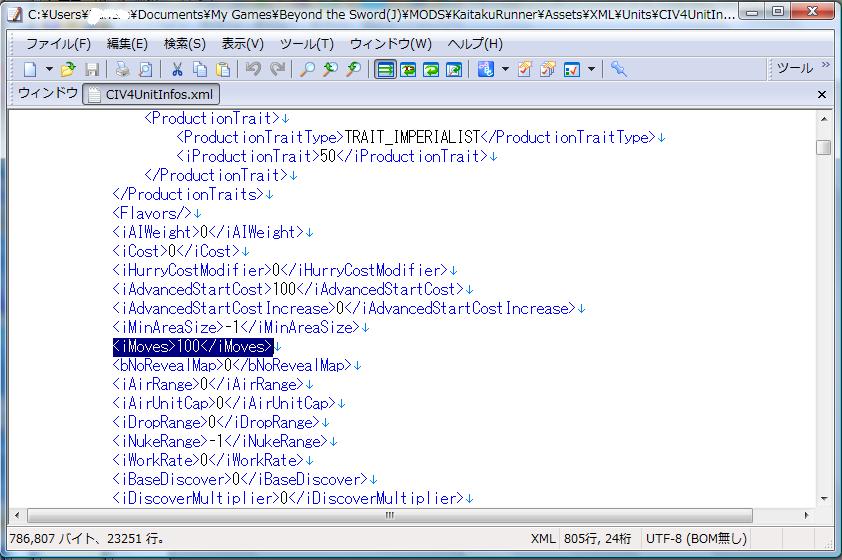Click the Open folder icon

68,69
